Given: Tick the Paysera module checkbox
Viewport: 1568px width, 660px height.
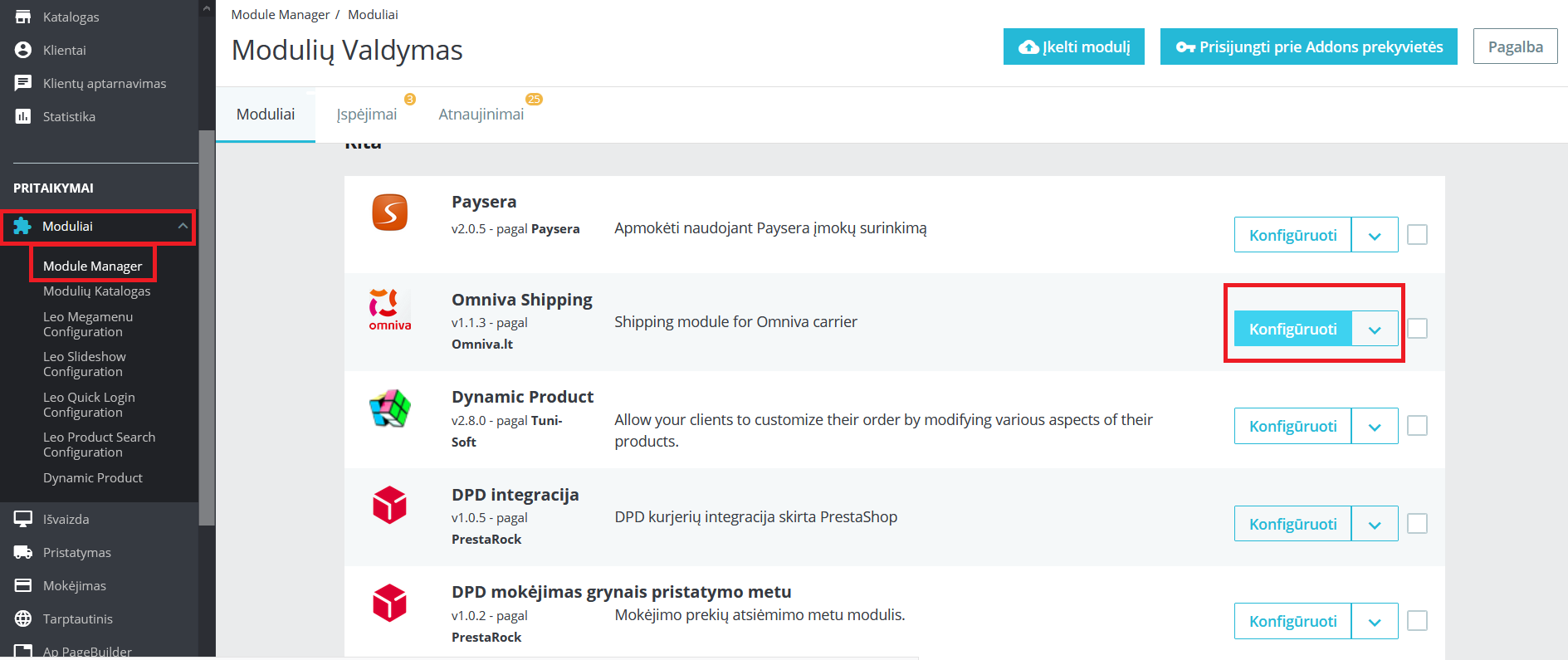Looking at the screenshot, I should (1418, 235).
